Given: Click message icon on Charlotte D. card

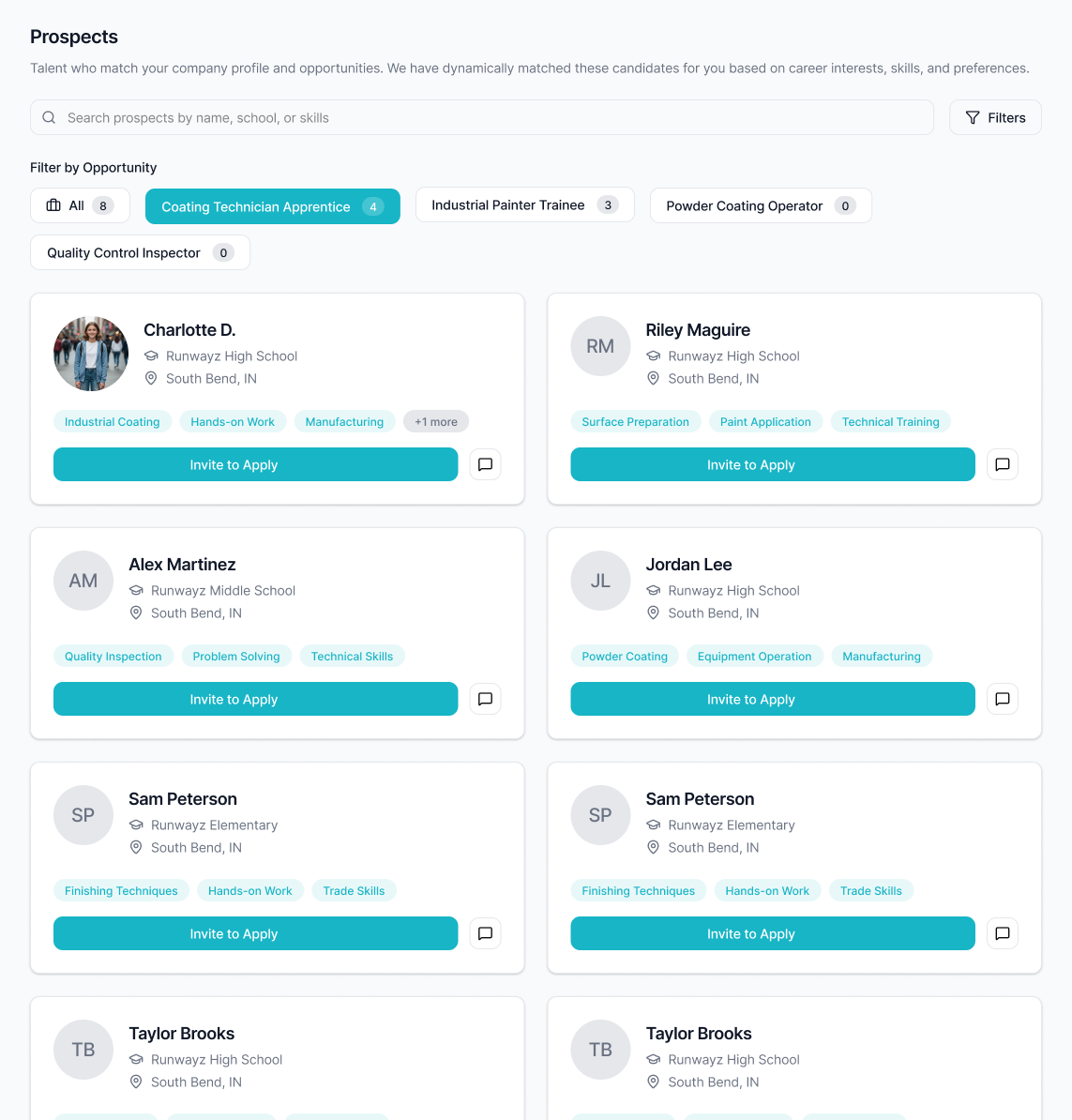Looking at the screenshot, I should pos(485,464).
